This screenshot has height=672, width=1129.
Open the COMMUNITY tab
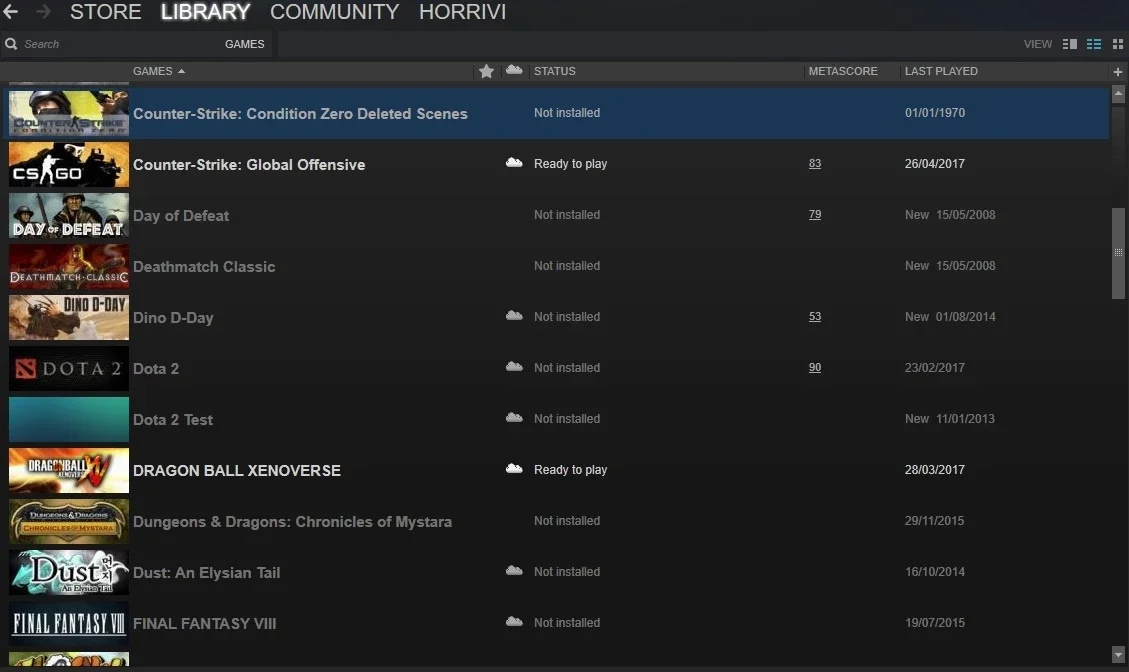[x=334, y=12]
